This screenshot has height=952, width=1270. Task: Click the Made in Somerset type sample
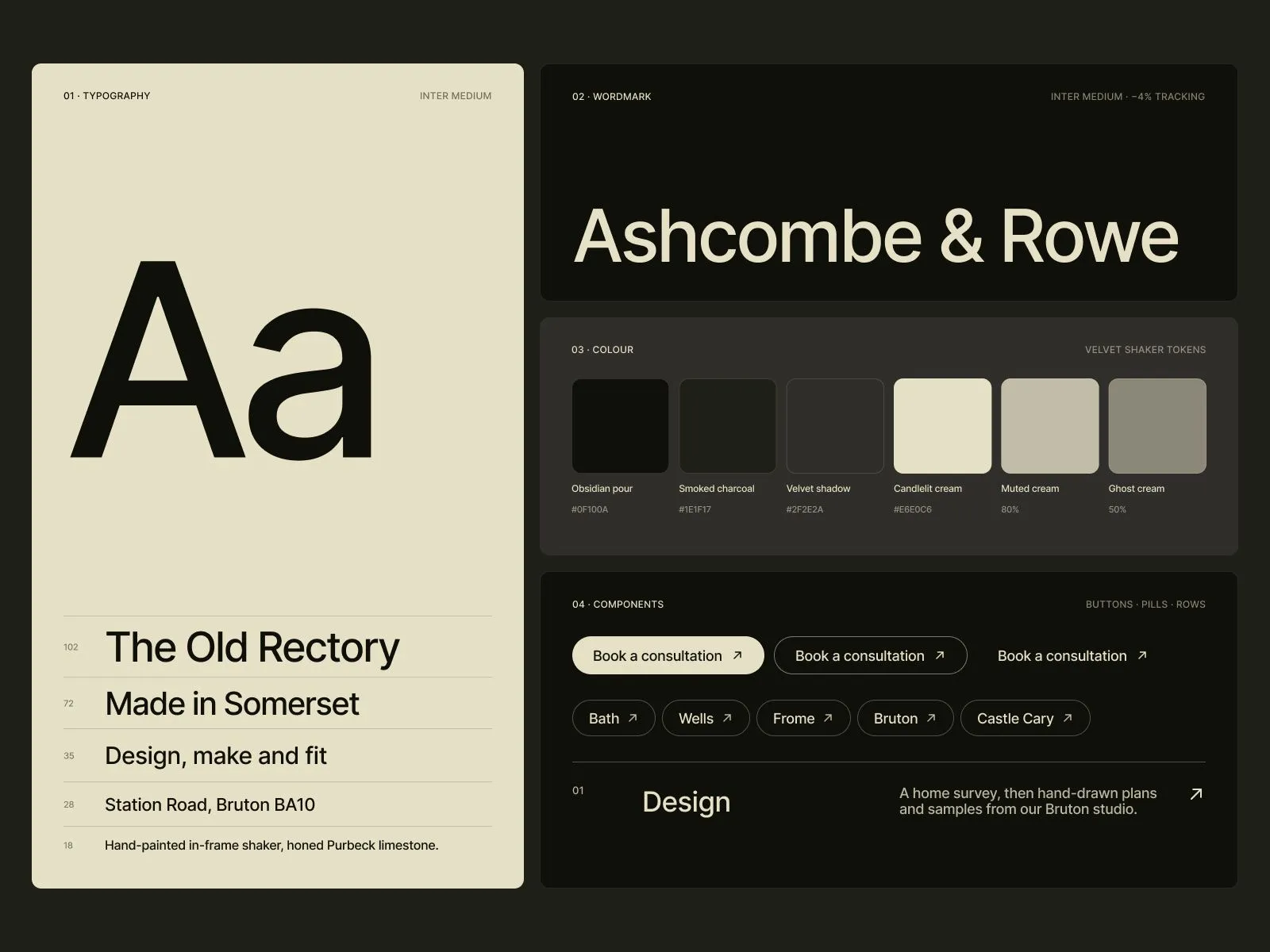(x=232, y=704)
